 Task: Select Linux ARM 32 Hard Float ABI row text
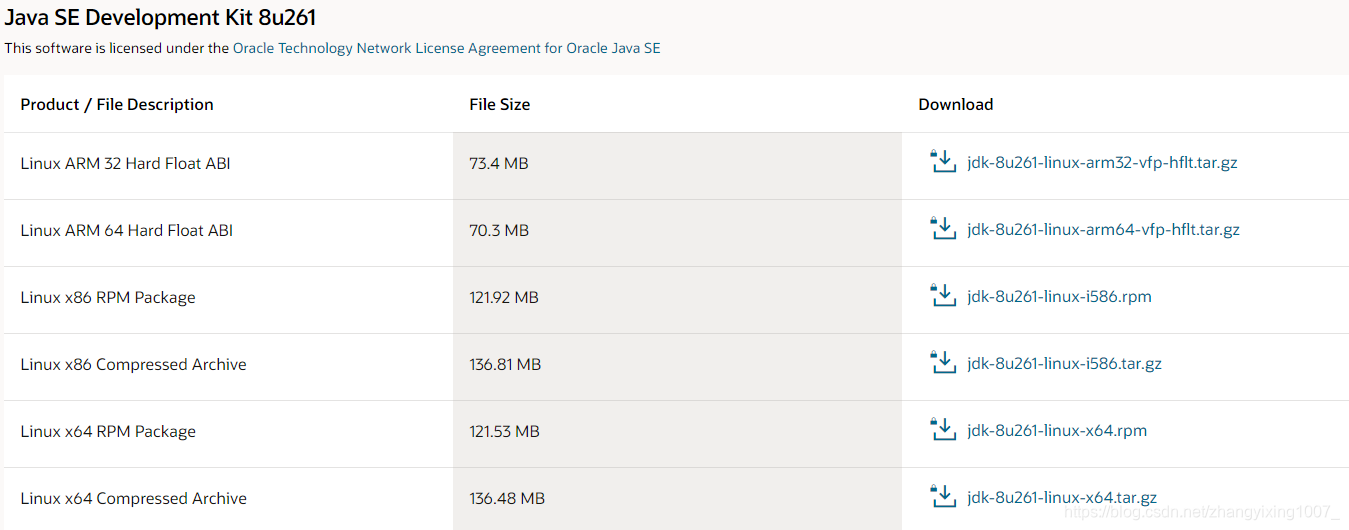[125, 163]
